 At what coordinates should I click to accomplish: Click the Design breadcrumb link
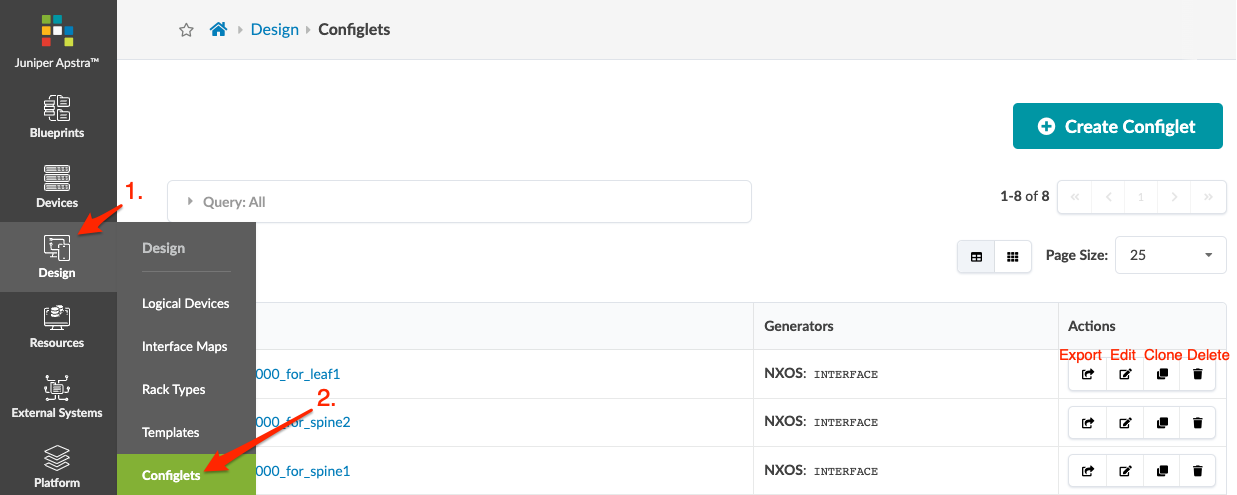275,30
